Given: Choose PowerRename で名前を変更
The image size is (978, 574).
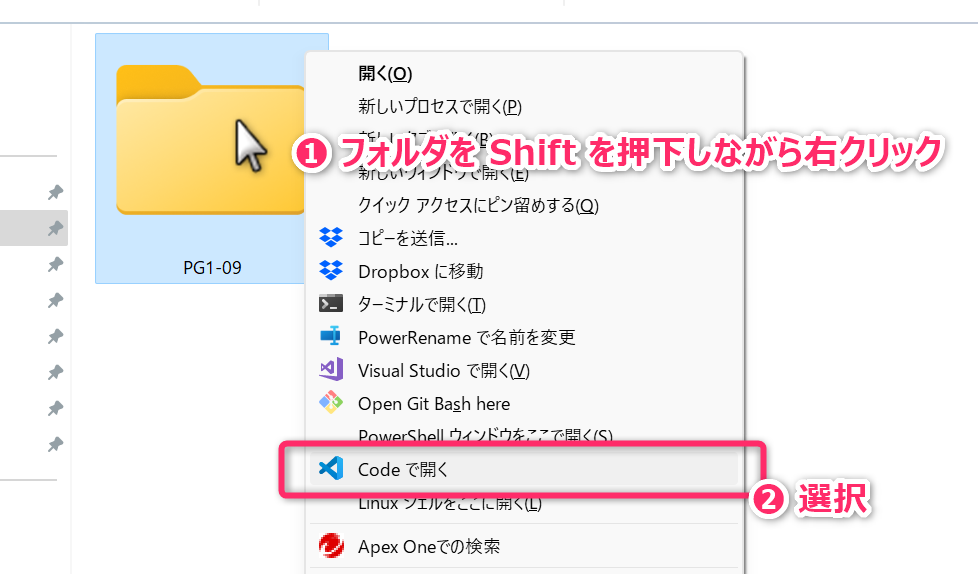Looking at the screenshot, I should [x=466, y=337].
